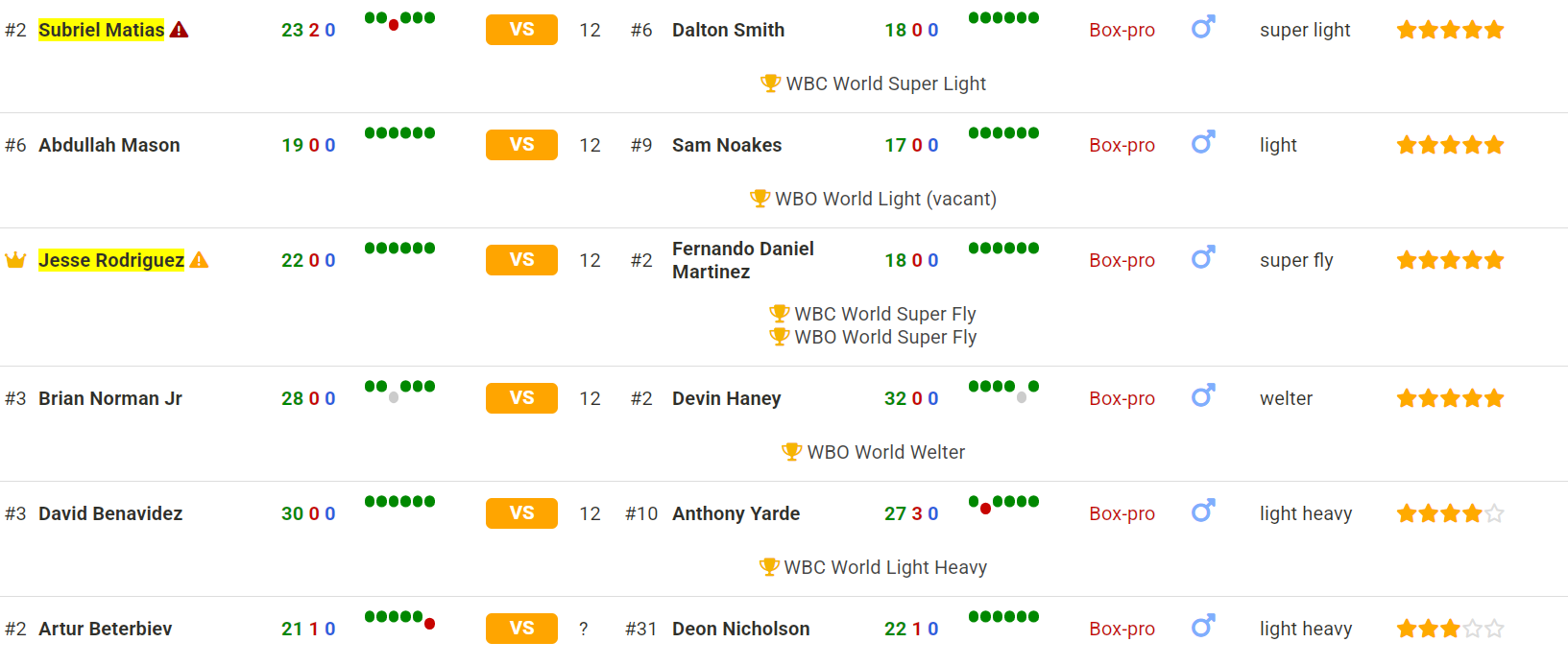Click Anthony Yarde's last-six results dots

[1003, 503]
